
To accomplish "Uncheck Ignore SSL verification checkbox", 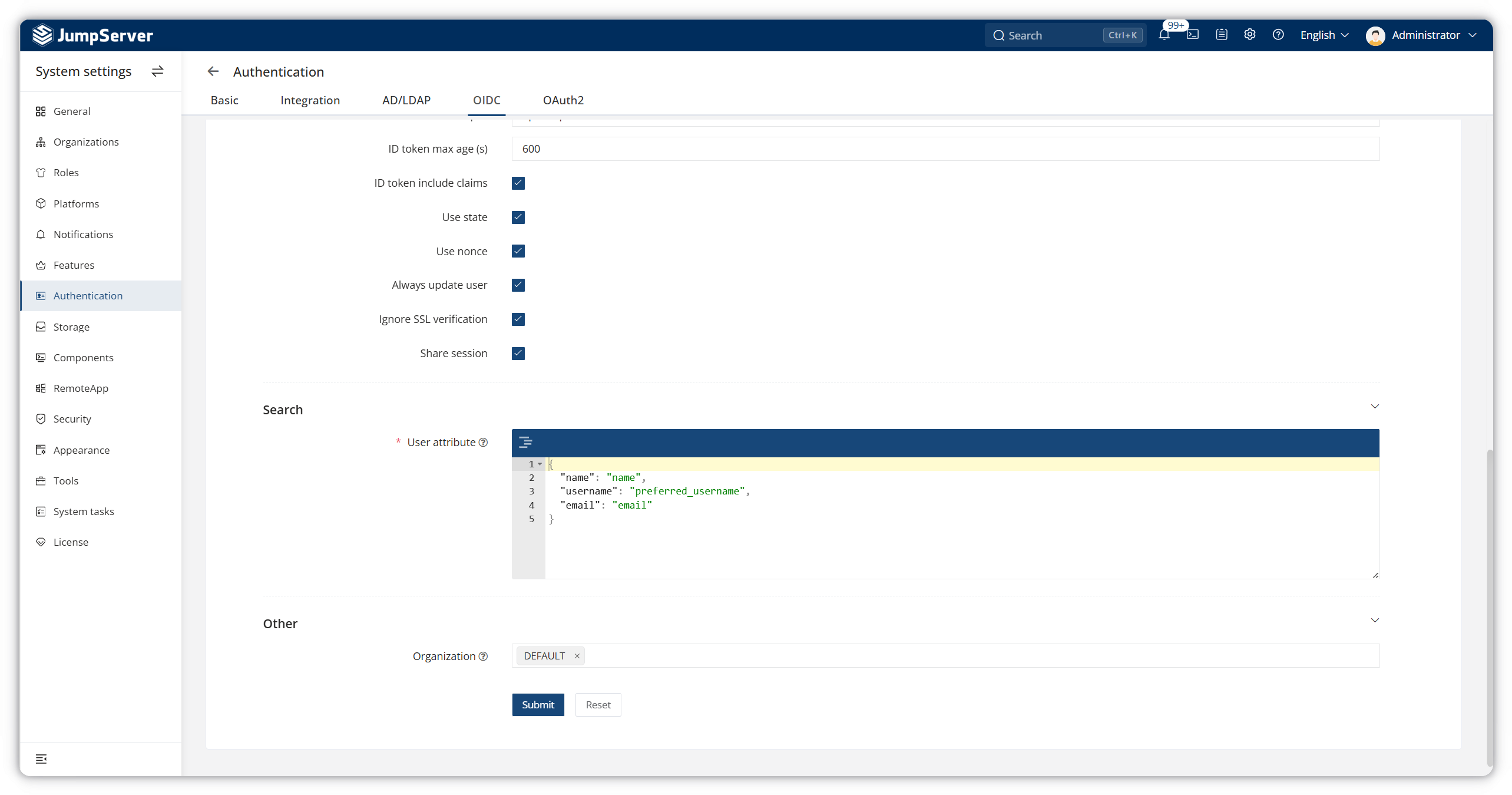I will (518, 319).
